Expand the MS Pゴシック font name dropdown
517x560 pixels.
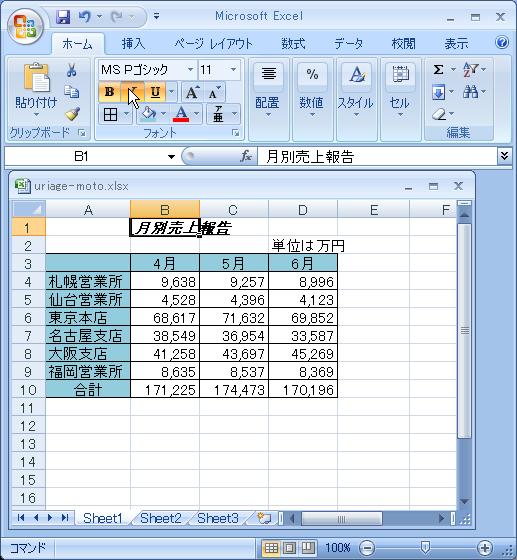(191, 69)
